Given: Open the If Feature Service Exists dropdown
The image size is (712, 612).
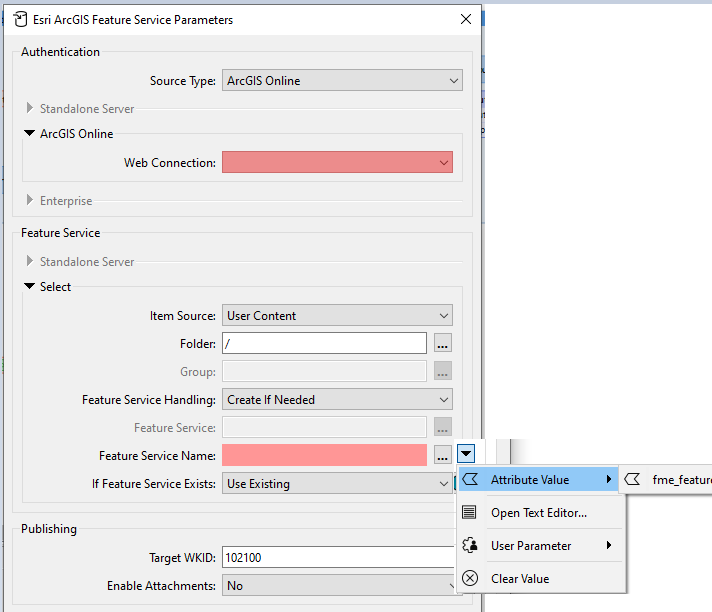Looking at the screenshot, I should pyautogui.click(x=337, y=484).
